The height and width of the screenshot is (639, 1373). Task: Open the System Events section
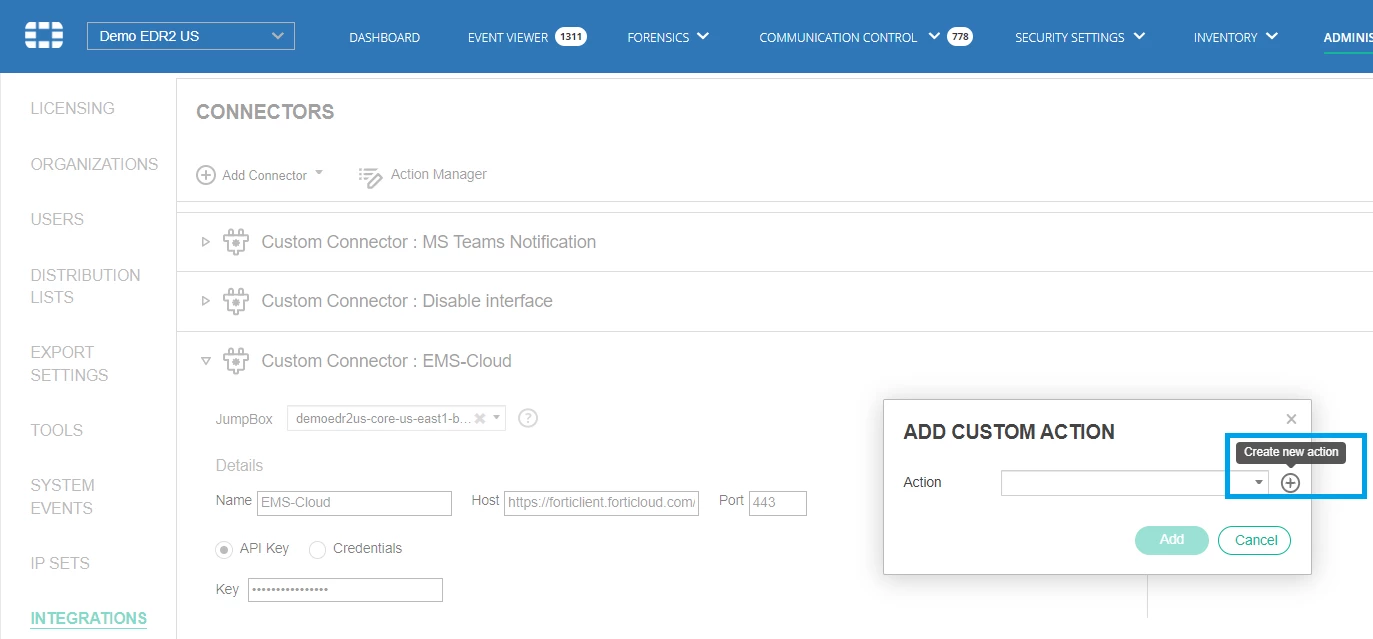pyautogui.click(x=62, y=496)
